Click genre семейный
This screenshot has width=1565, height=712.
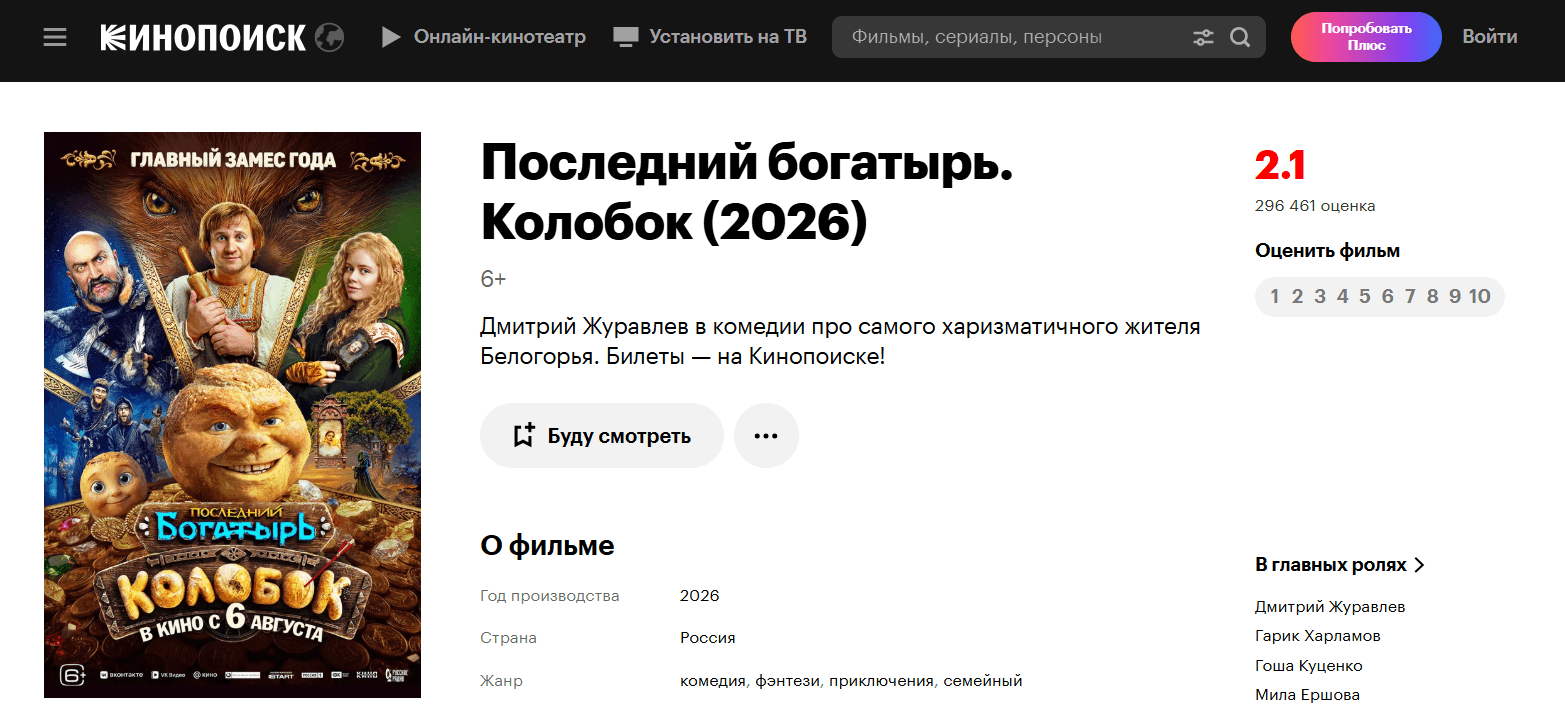click(983, 681)
